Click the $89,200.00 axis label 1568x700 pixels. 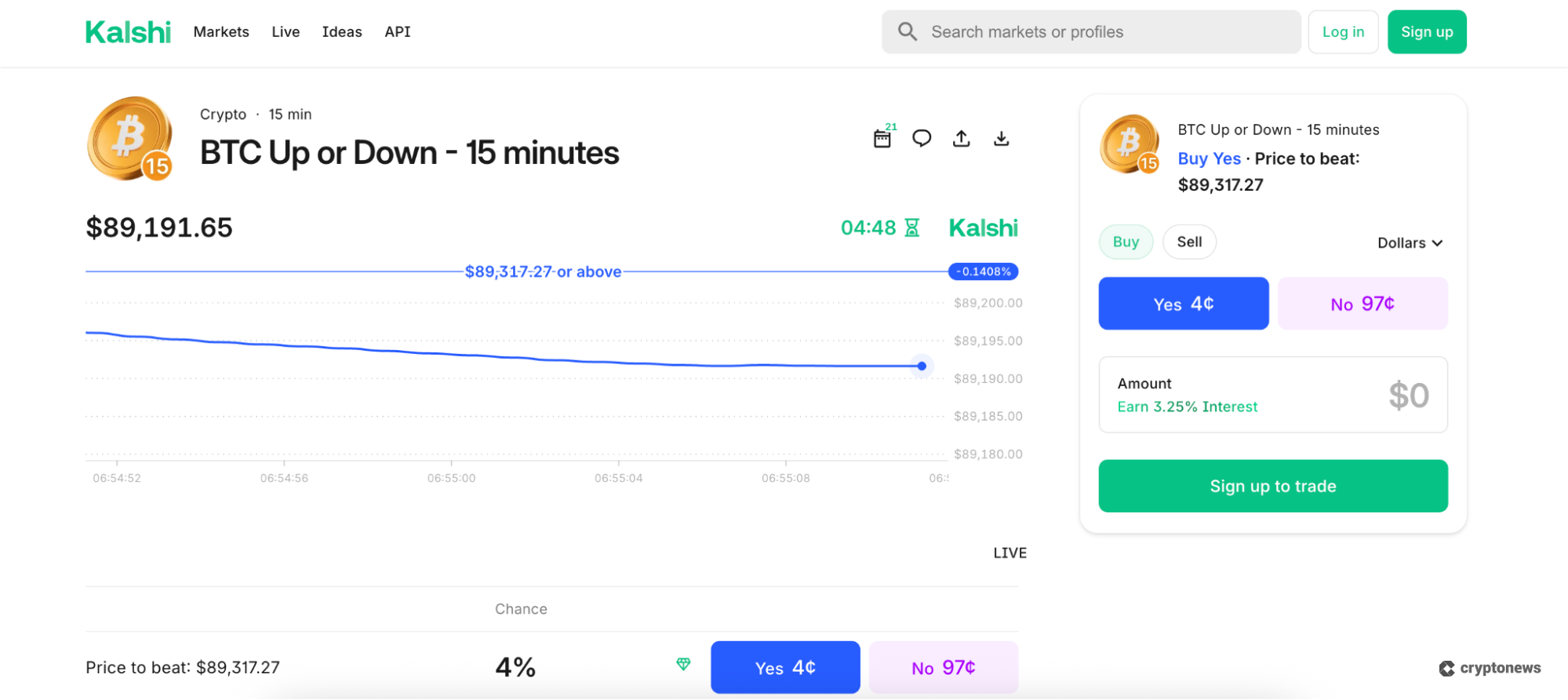click(988, 303)
